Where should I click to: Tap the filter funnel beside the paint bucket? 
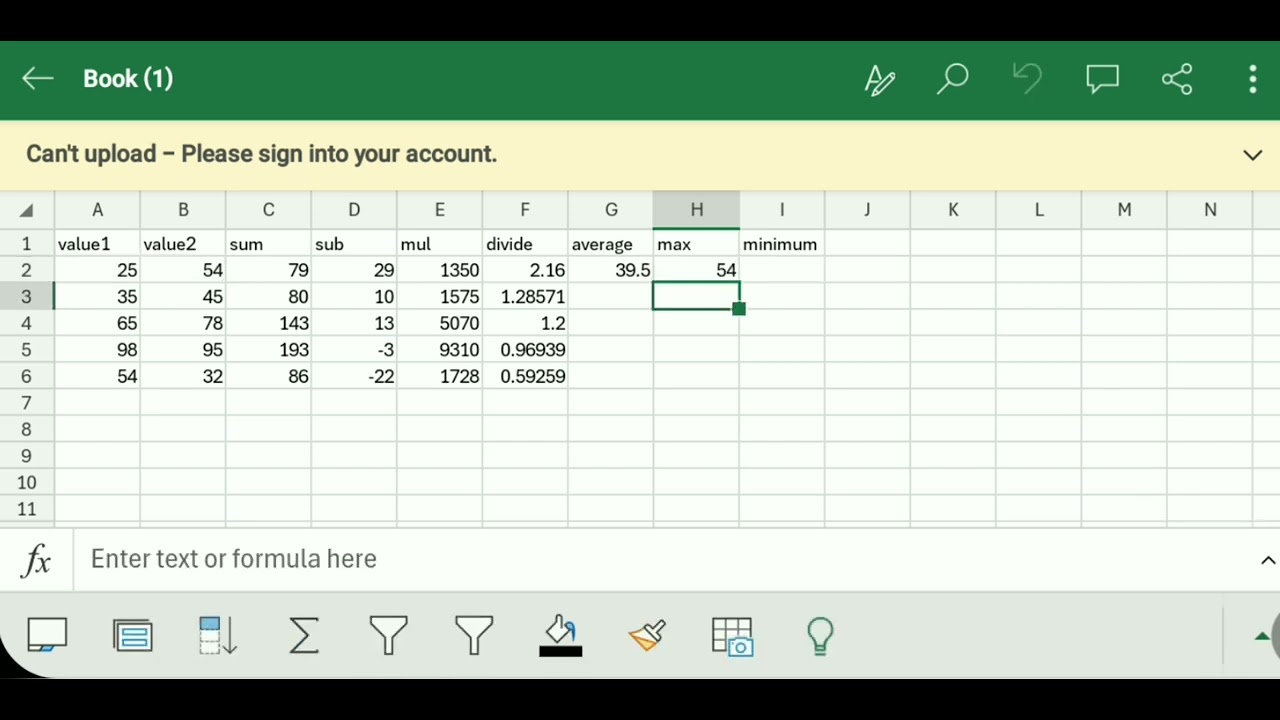coord(474,636)
